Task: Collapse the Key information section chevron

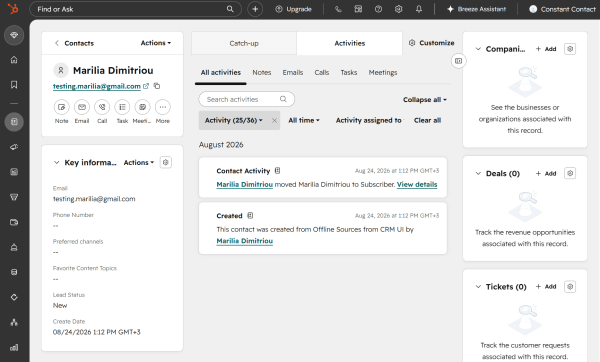Action: 57,163
